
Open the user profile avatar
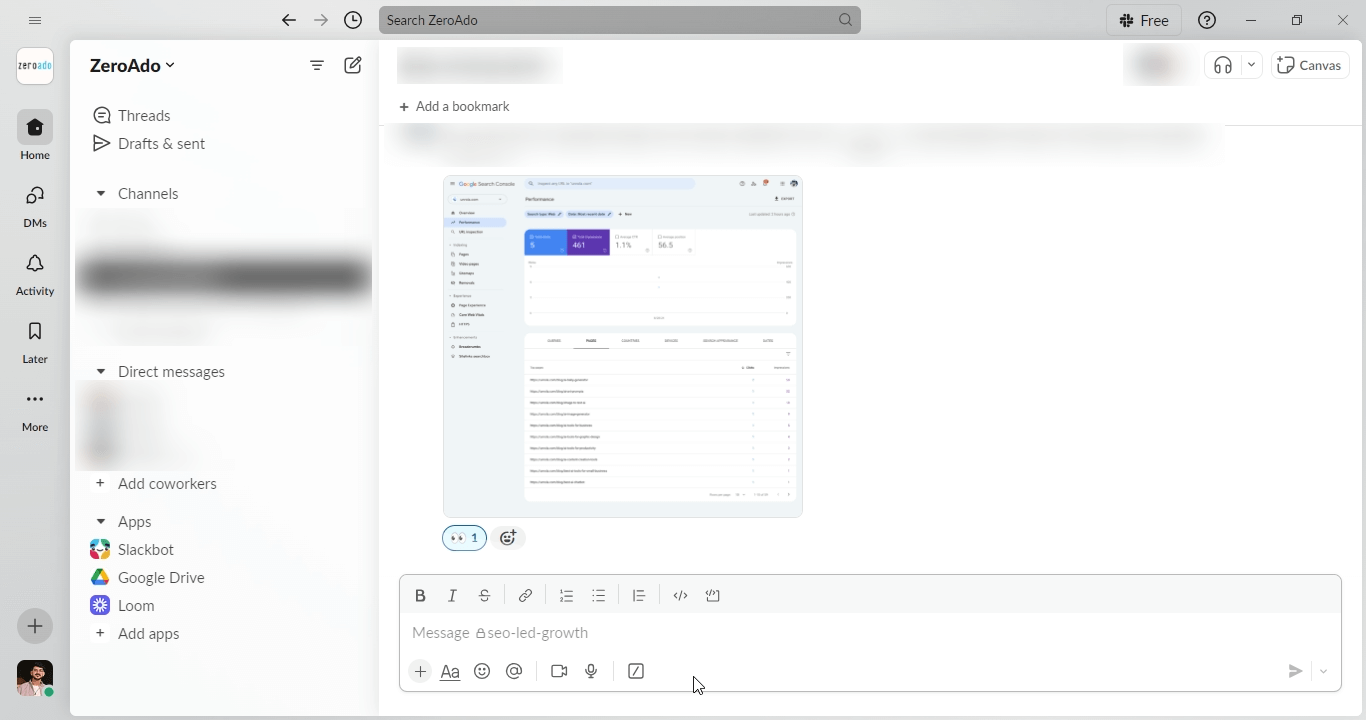[35, 678]
